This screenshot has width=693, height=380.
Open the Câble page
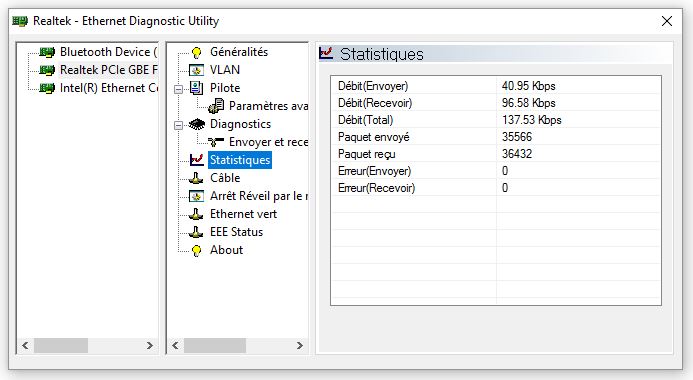[x=225, y=178]
